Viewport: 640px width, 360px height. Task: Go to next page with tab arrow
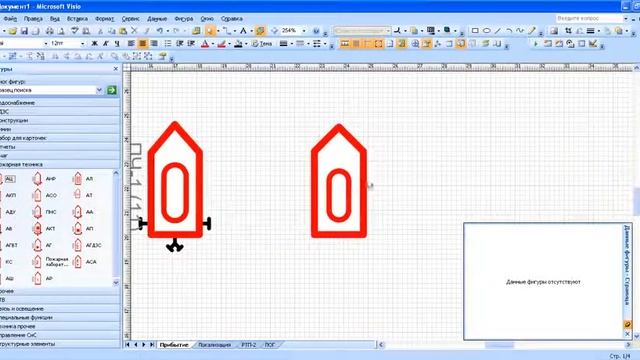144,345
